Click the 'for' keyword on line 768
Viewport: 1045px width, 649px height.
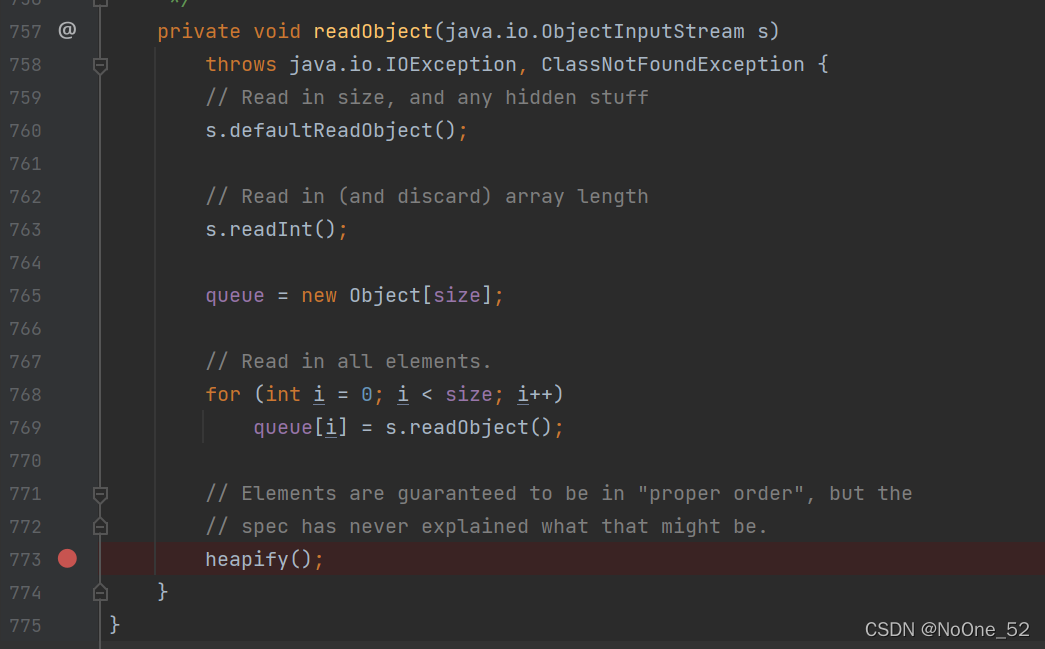[x=223, y=394]
